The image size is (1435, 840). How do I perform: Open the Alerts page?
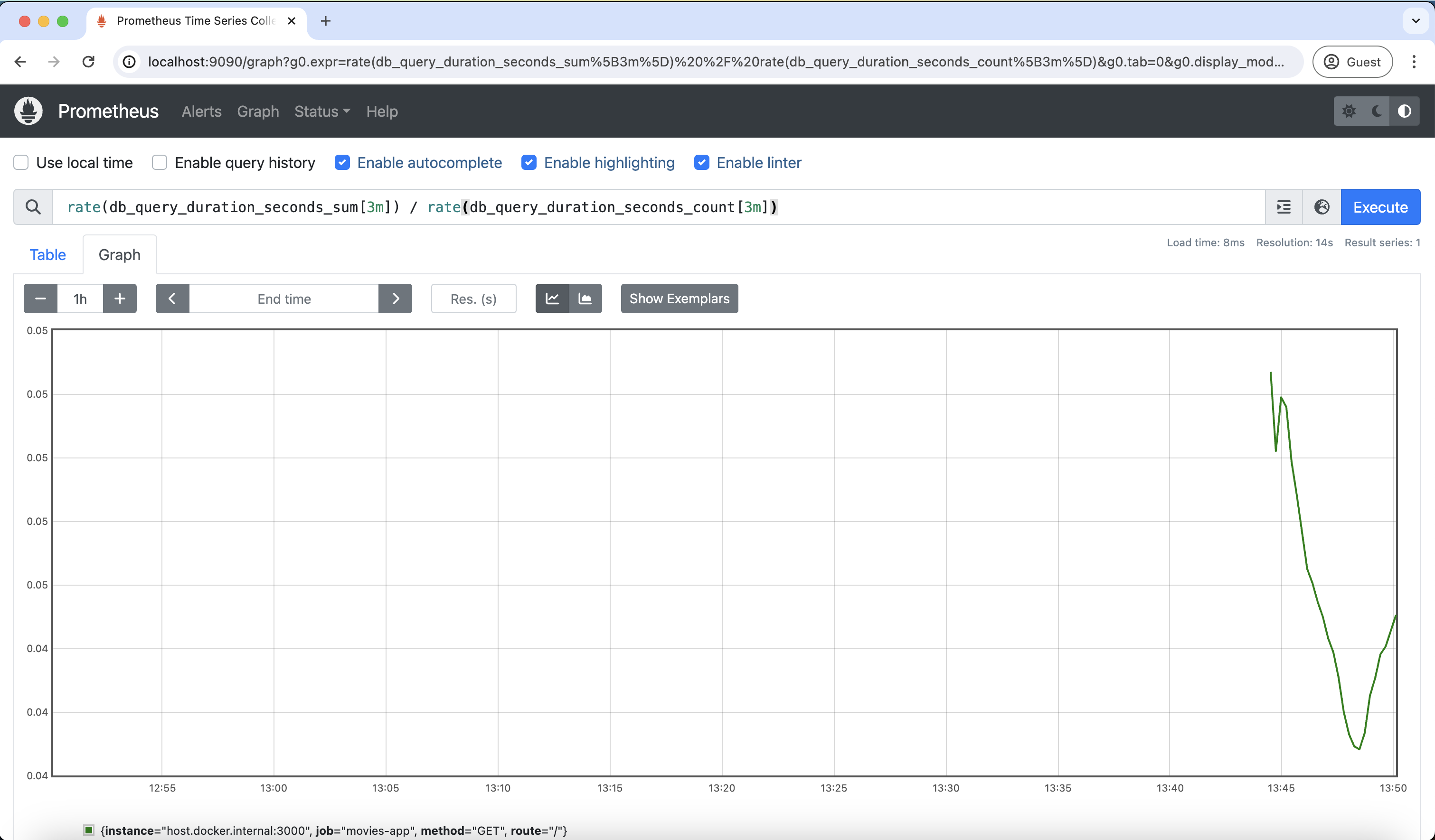[x=202, y=112]
